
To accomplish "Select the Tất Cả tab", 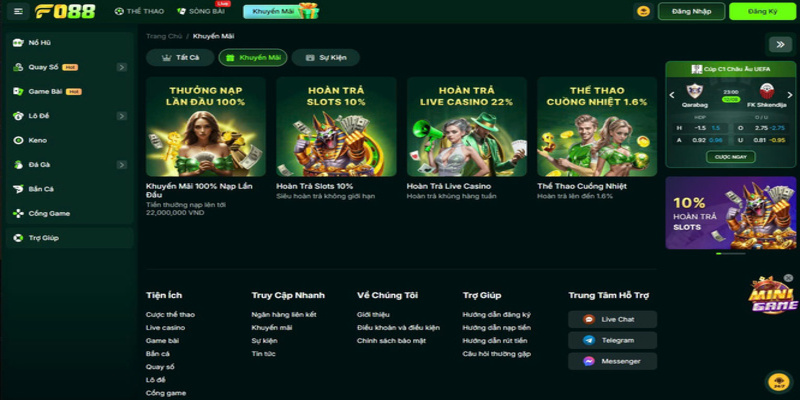I will pyautogui.click(x=180, y=58).
